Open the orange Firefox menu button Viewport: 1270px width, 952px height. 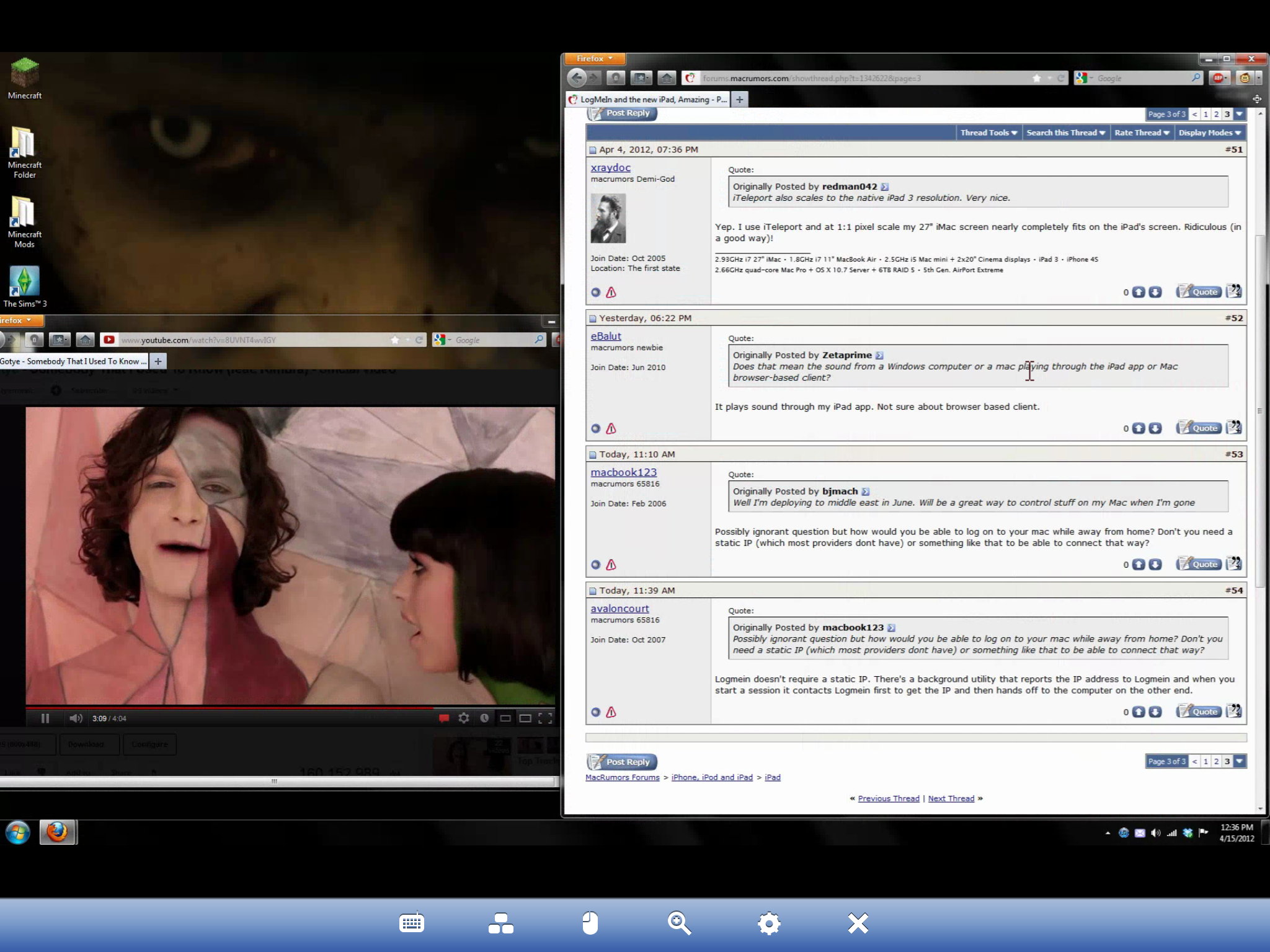[x=594, y=59]
